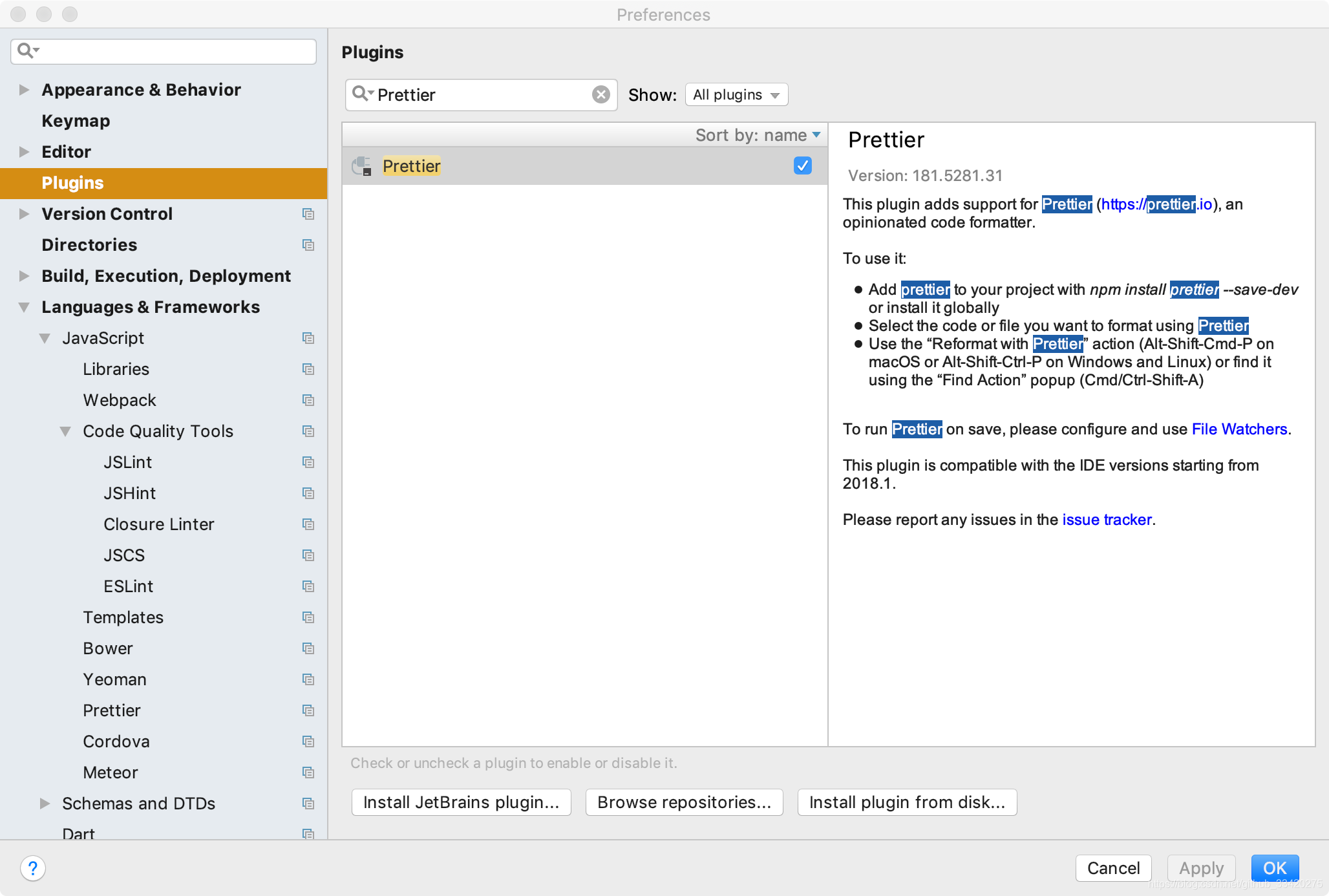Click the Cancel button
This screenshot has height=896, width=1329.
coord(1113,868)
